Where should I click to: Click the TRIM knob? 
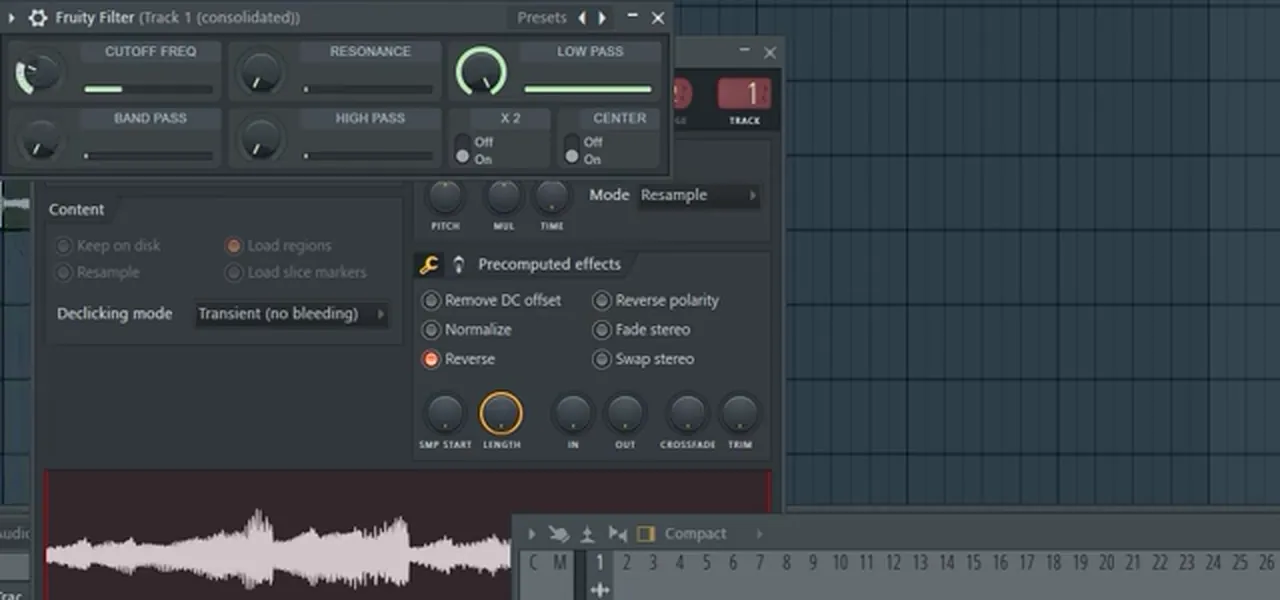click(x=739, y=413)
